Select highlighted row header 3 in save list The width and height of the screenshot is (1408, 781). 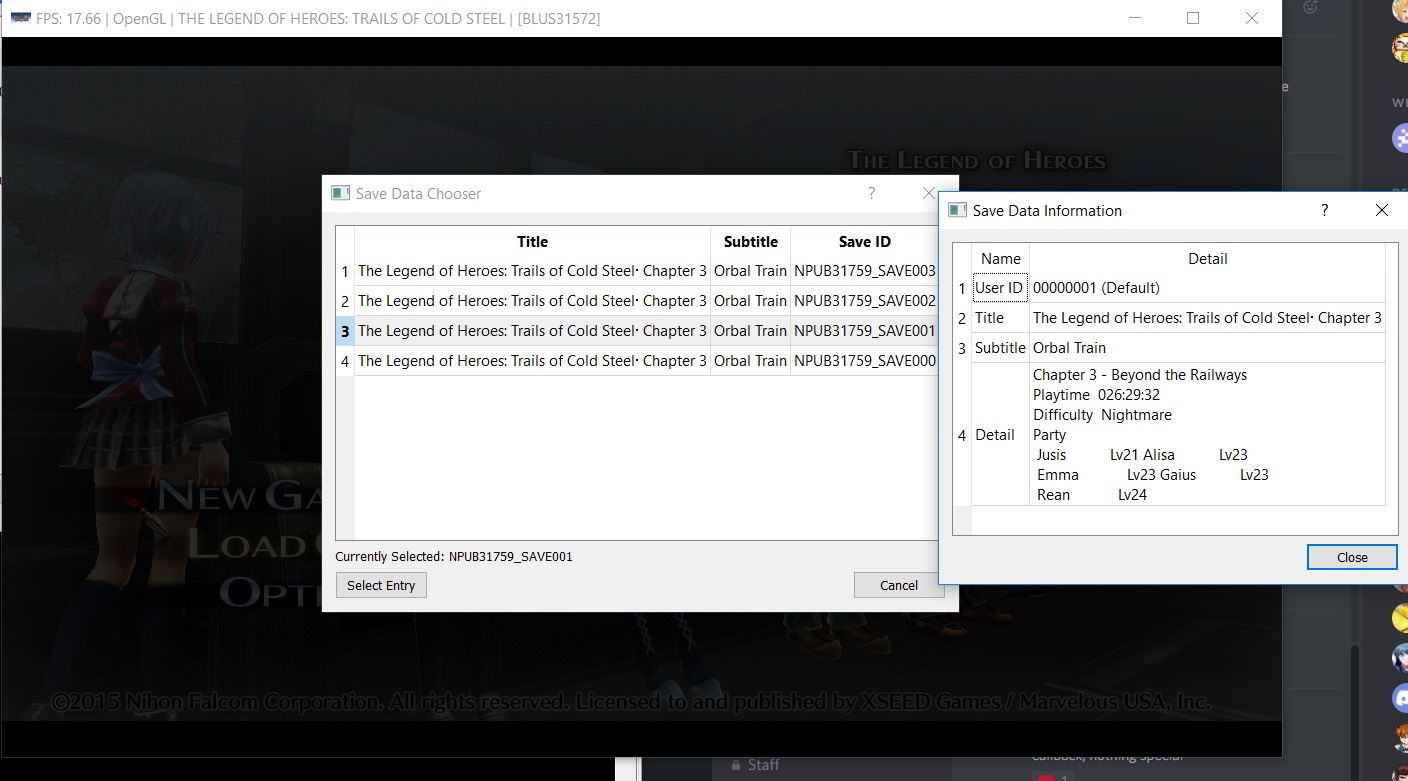pyautogui.click(x=345, y=331)
